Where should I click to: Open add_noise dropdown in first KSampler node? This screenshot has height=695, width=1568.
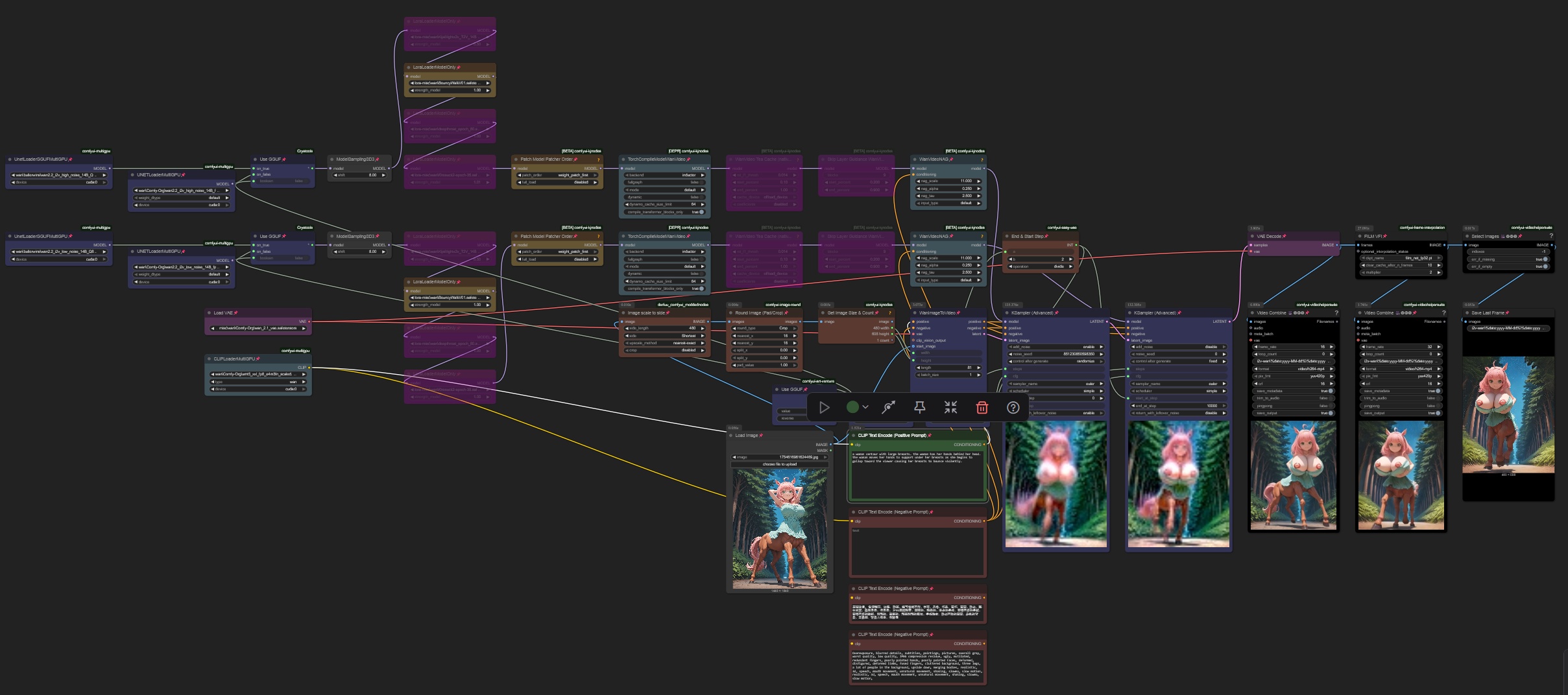click(x=1055, y=347)
